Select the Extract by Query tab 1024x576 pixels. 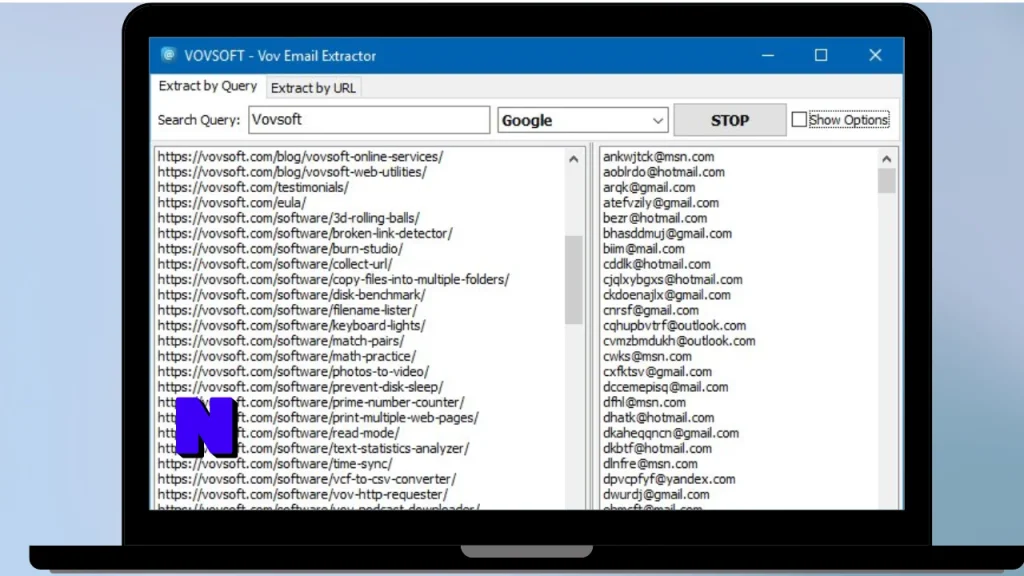tap(208, 86)
